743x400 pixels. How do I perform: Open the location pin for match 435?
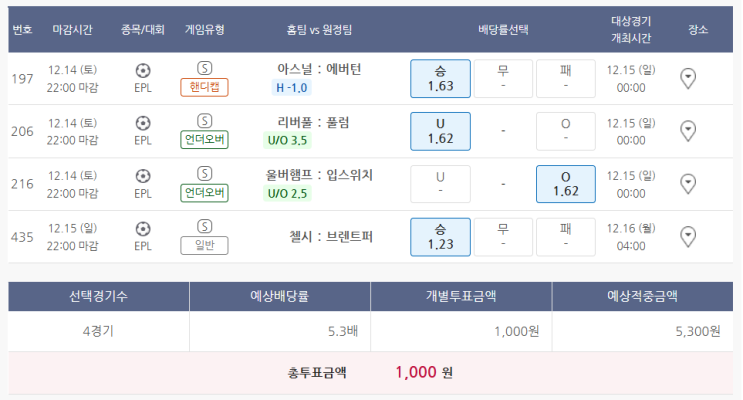point(688,237)
